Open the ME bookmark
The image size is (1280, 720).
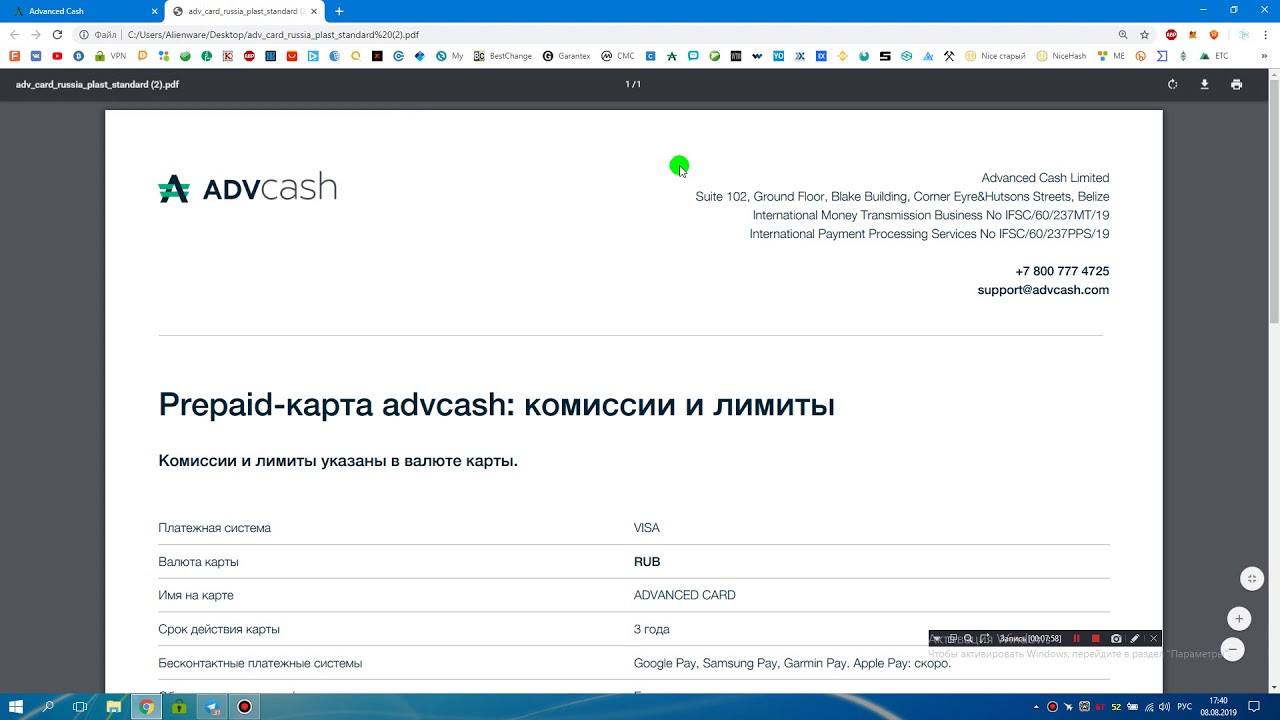1111,56
